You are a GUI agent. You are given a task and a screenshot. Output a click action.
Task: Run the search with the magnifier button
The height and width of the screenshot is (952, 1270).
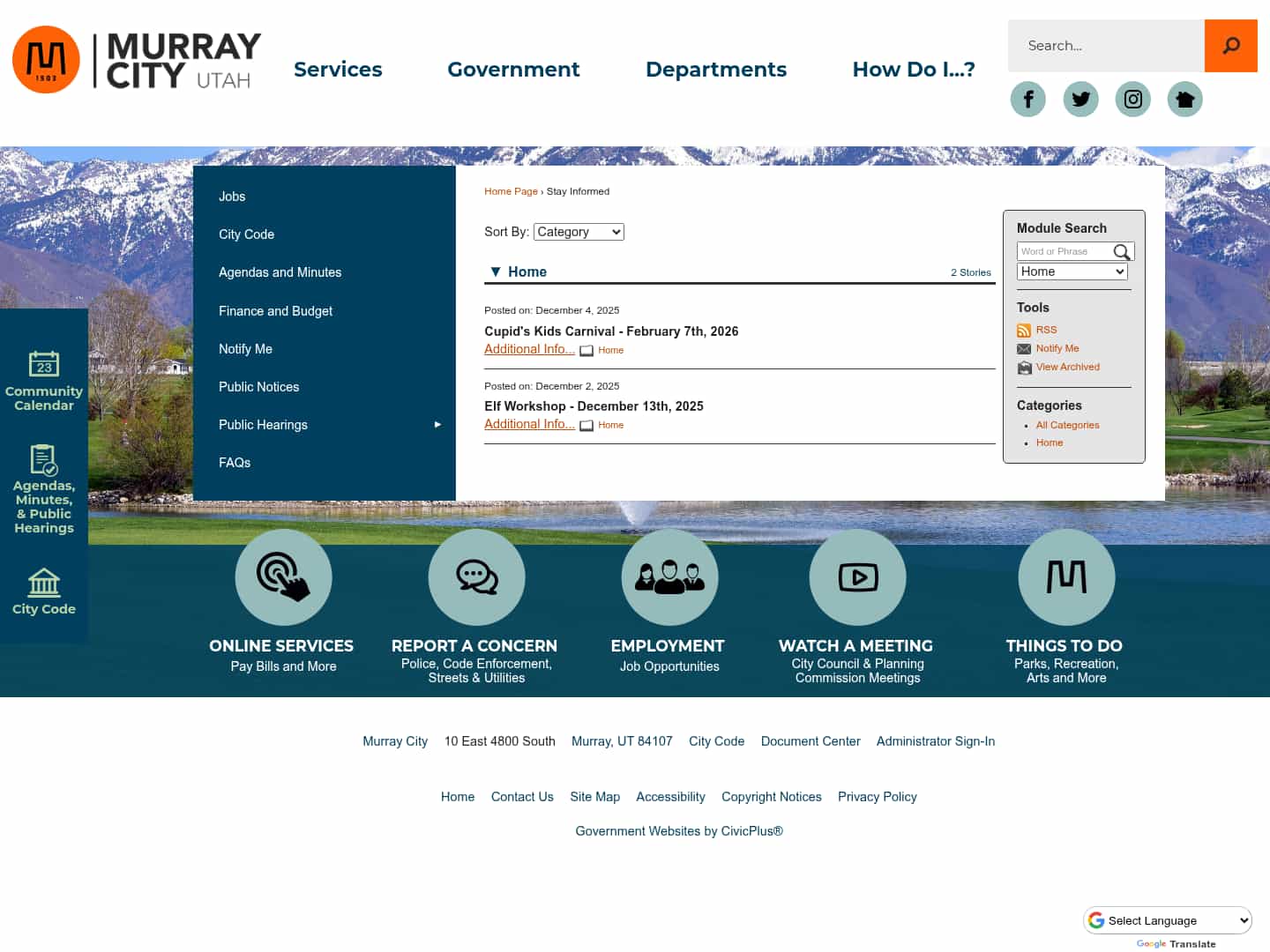coord(1231,45)
